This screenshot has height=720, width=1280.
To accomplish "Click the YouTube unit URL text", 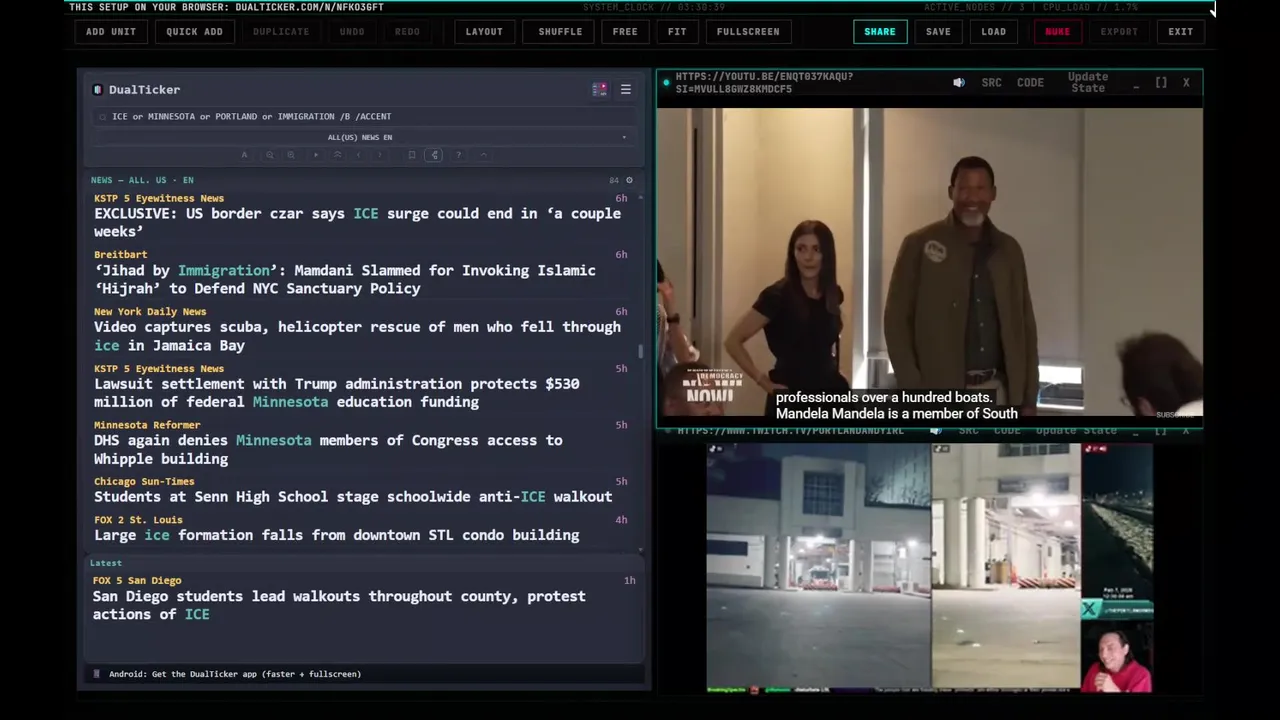I will click(x=764, y=82).
